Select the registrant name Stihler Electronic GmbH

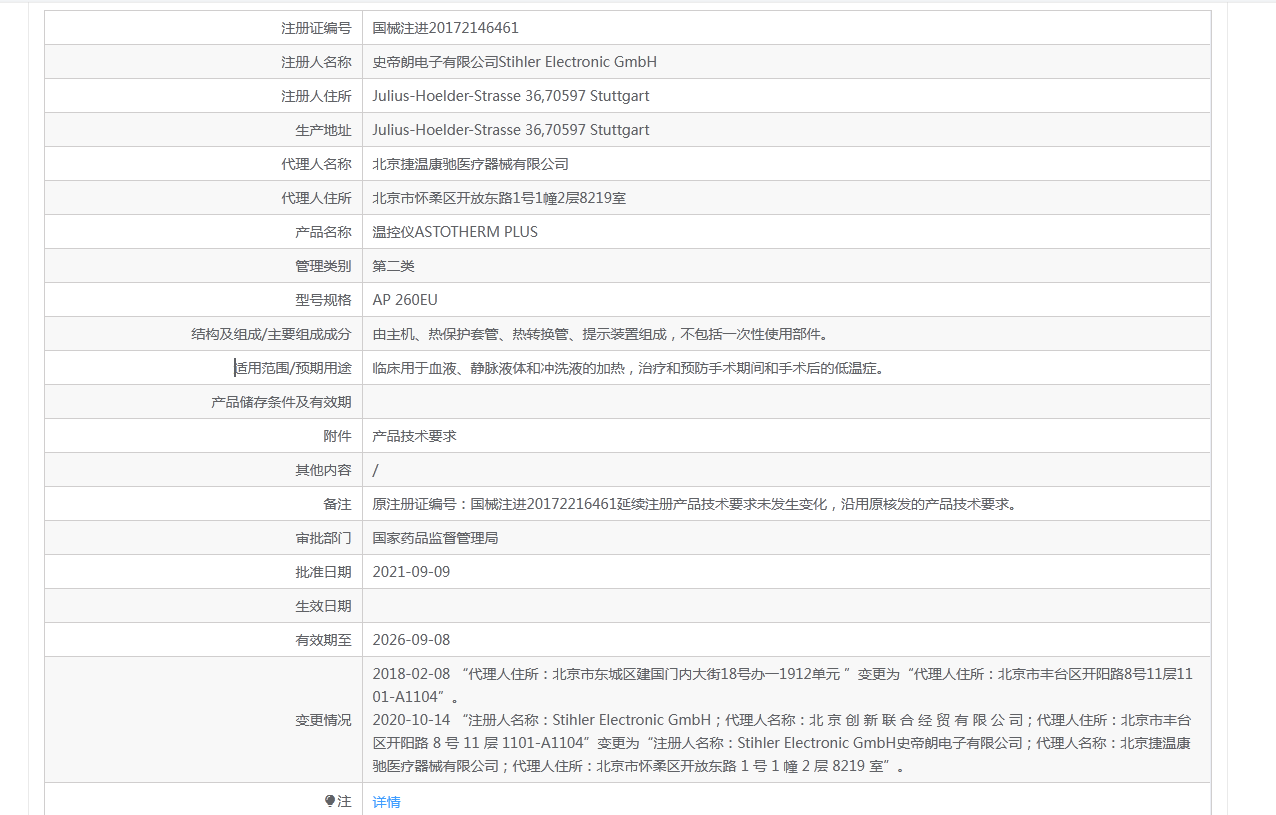tap(514, 62)
